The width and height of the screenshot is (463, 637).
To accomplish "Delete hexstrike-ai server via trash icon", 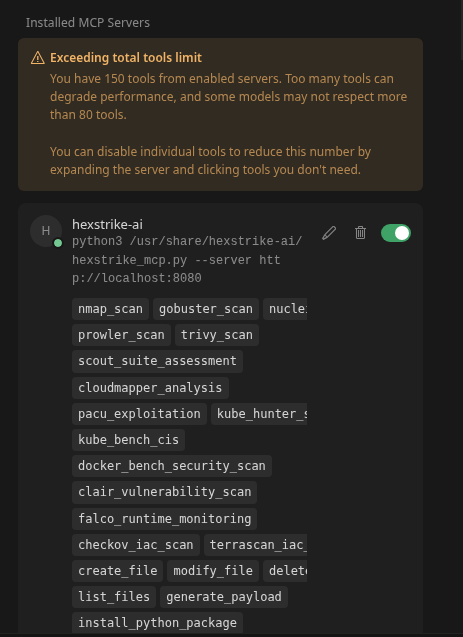I will pyautogui.click(x=360, y=233).
